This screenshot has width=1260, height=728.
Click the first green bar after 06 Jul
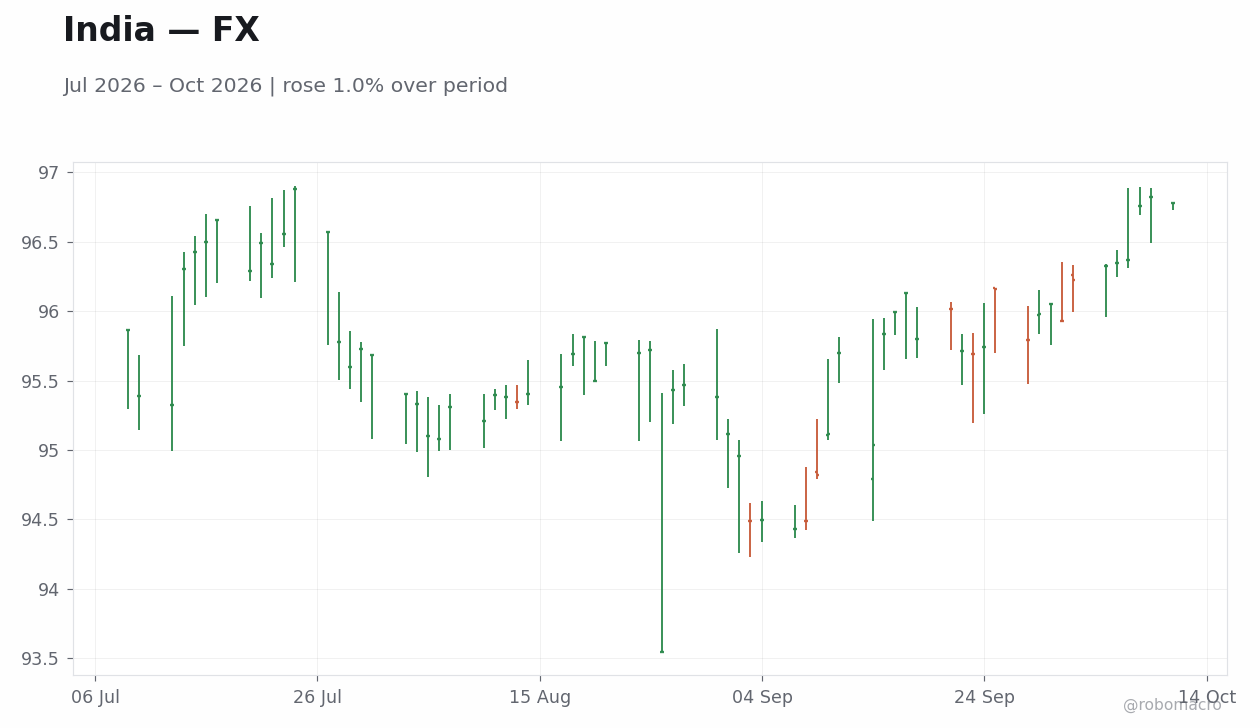128,369
